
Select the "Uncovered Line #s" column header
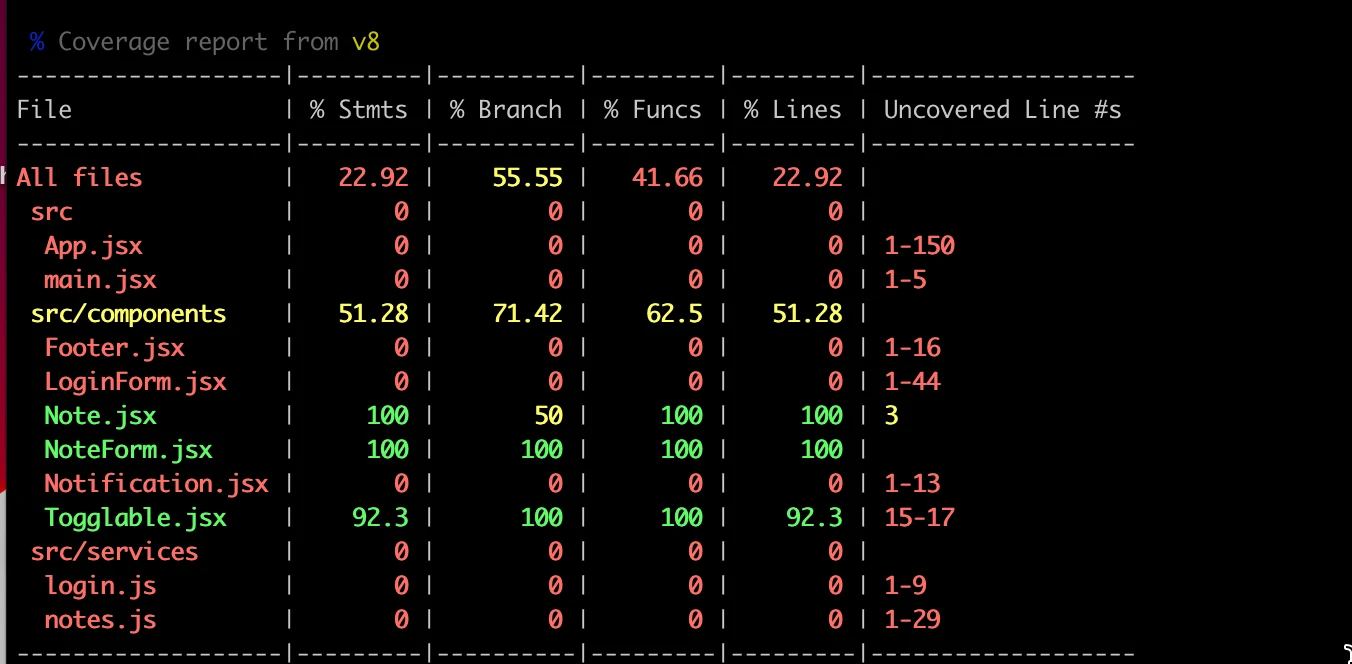point(1003,110)
